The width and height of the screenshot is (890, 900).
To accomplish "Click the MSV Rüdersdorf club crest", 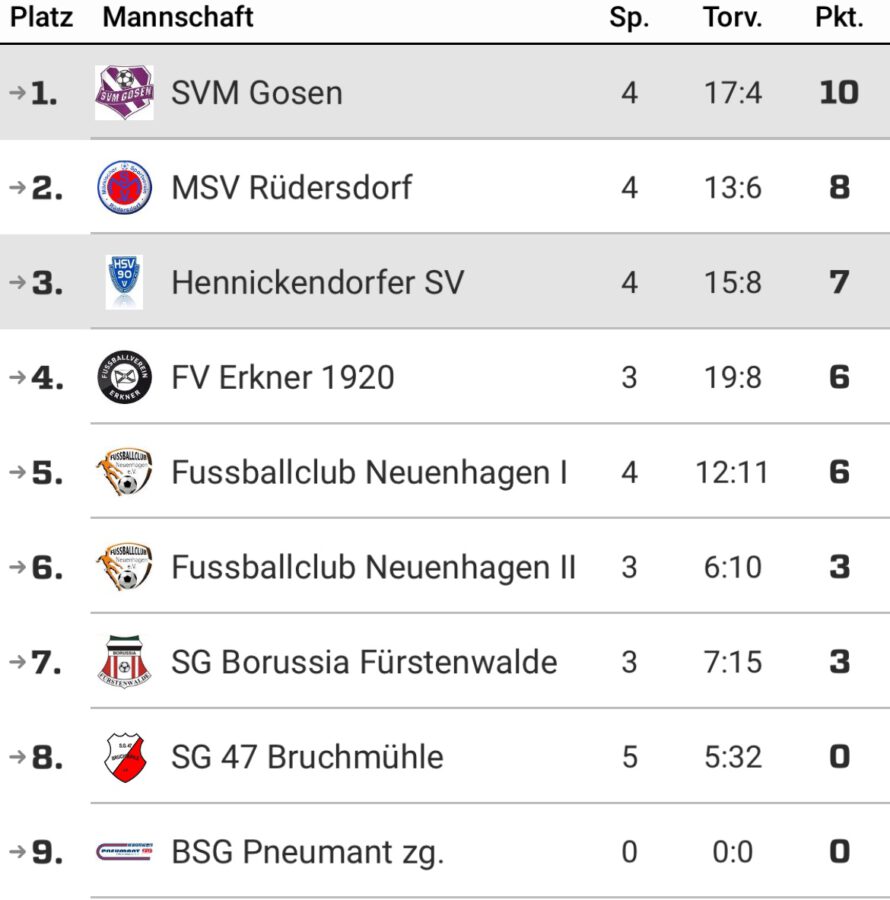I will 124,187.
